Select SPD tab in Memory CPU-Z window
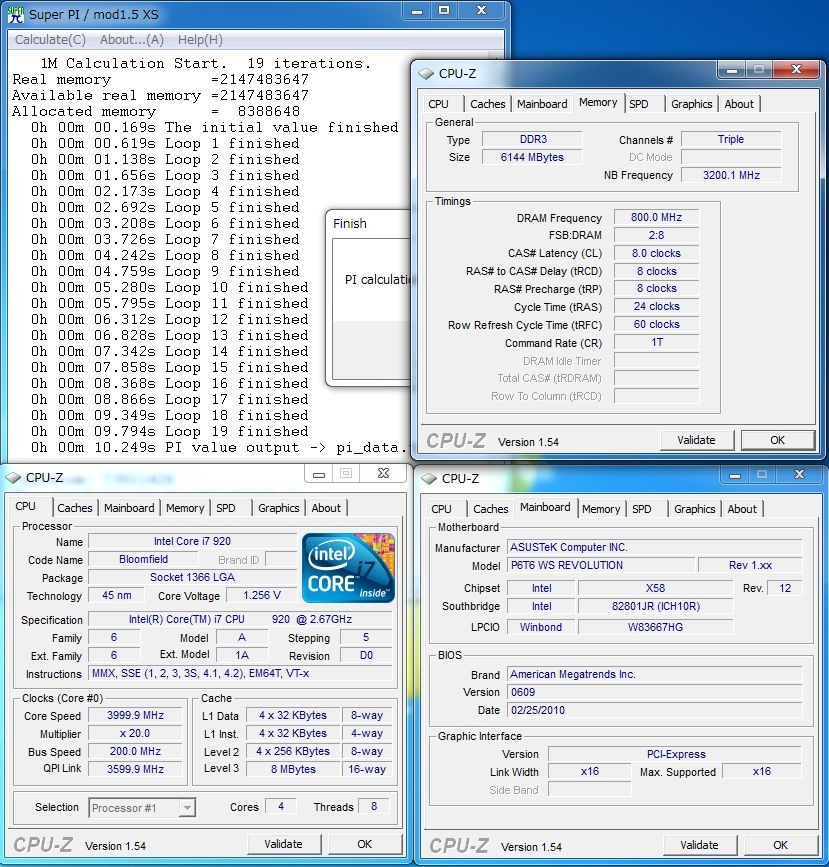Image resolution: width=829 pixels, height=867 pixels. pos(639,104)
